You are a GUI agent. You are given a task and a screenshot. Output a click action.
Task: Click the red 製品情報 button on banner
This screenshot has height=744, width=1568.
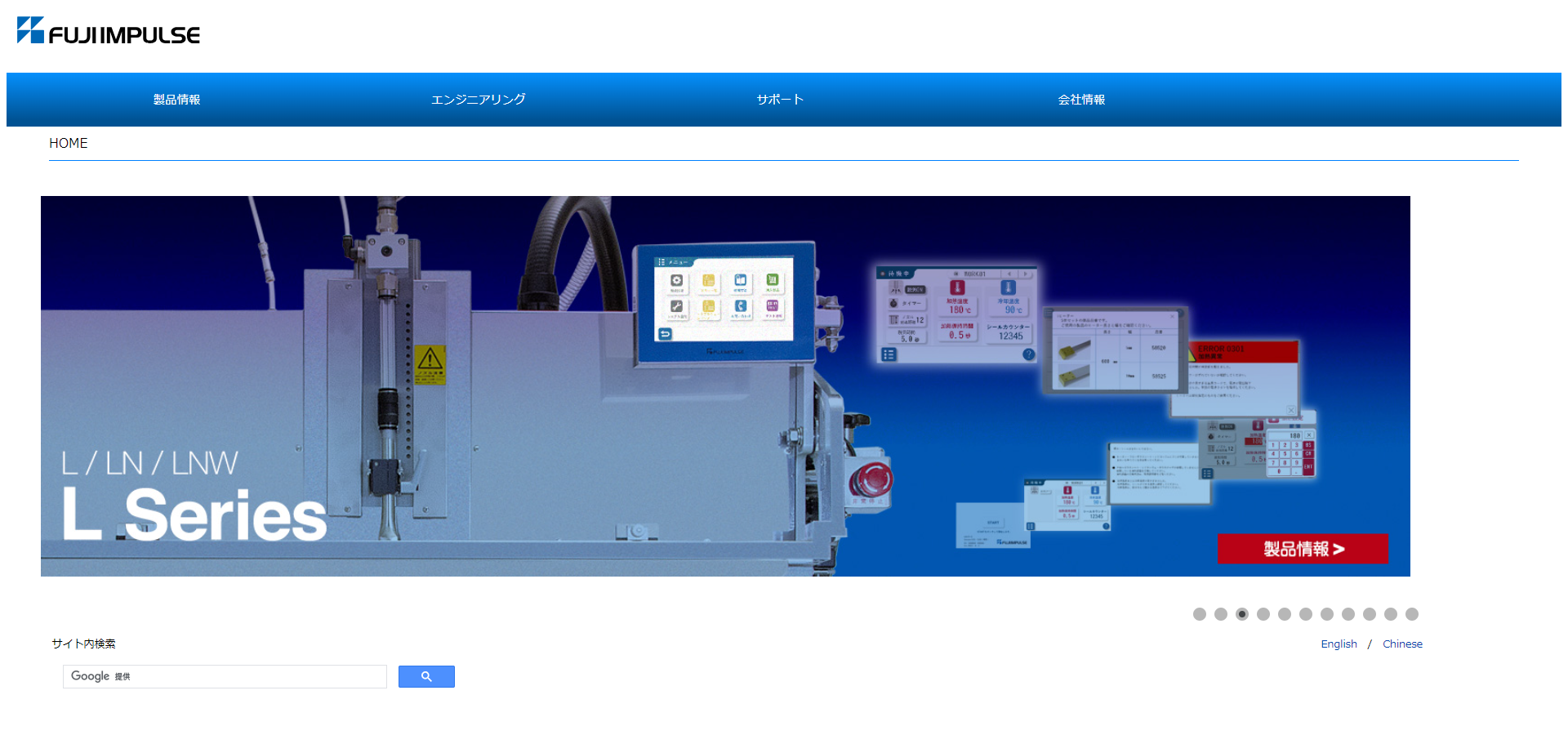tap(1302, 549)
